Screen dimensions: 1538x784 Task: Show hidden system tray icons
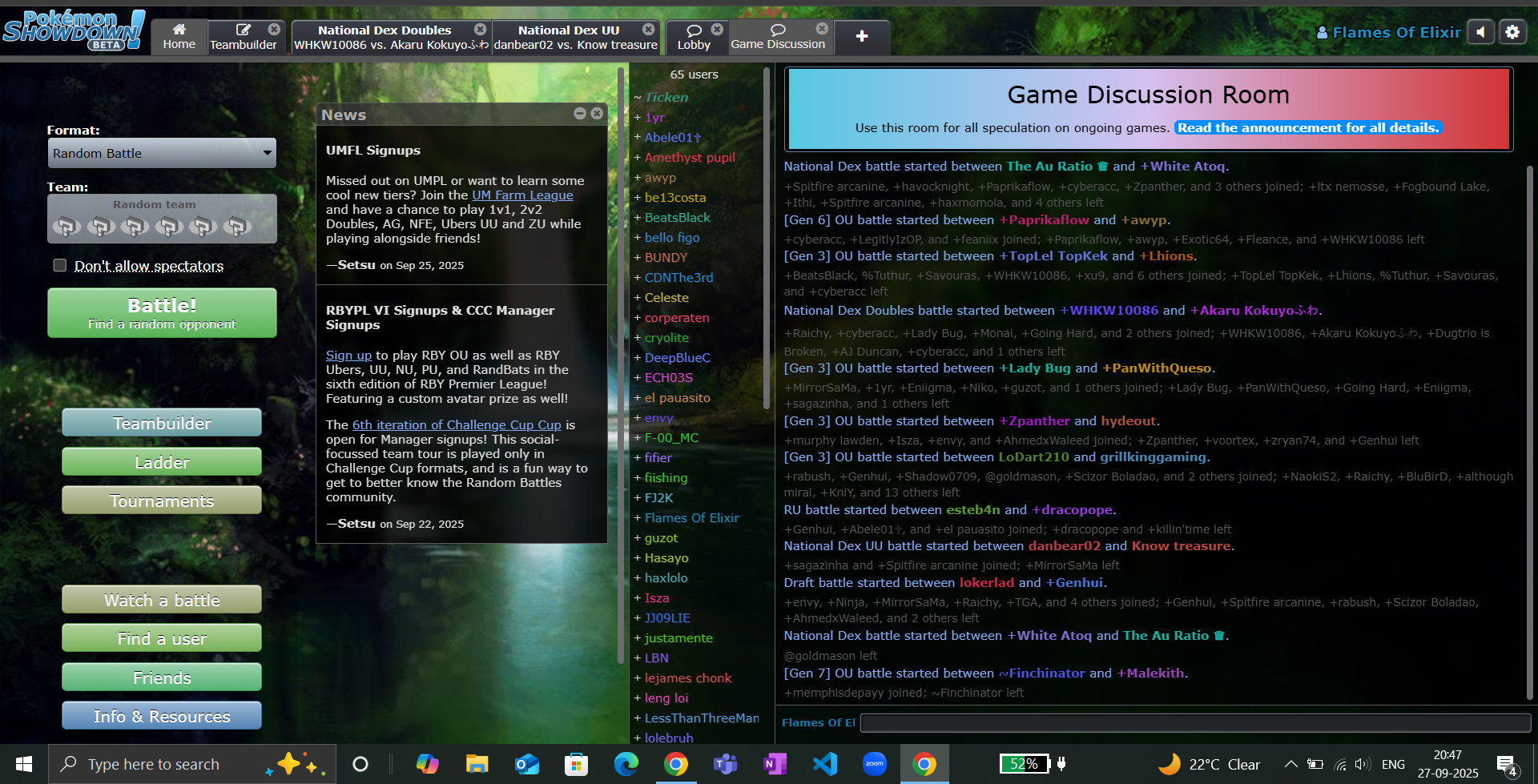tap(1290, 764)
